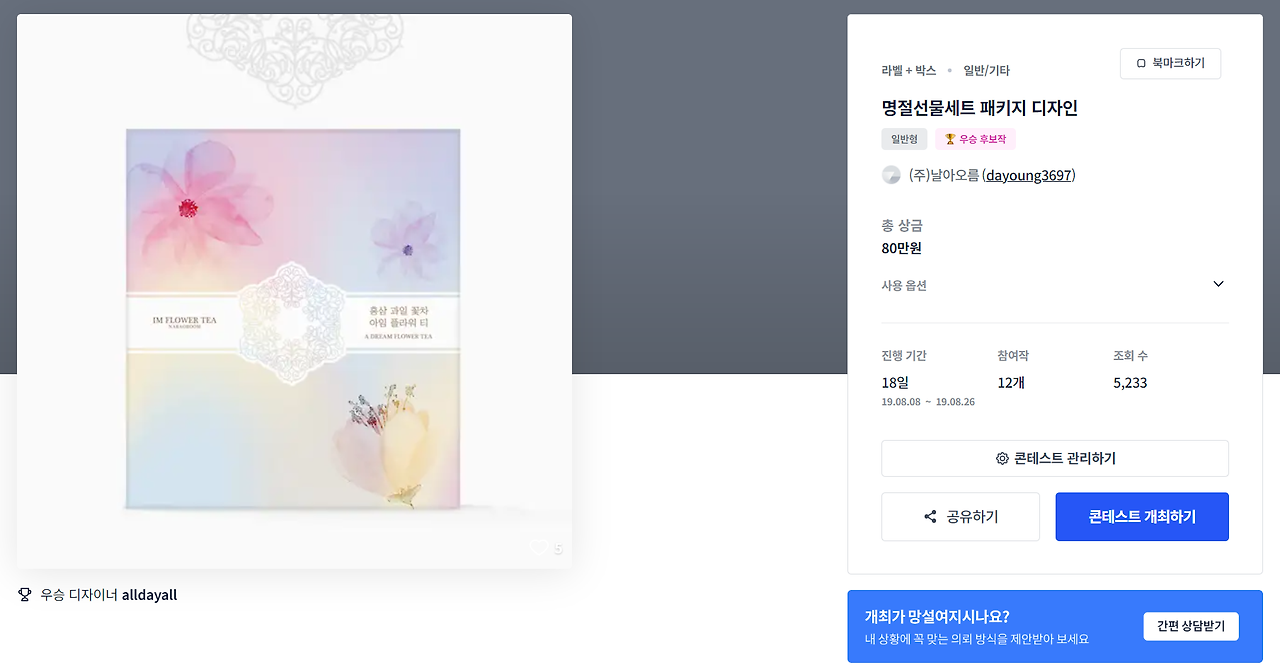Click the gear icon for contest management
Image resolution: width=1280 pixels, height=665 pixels.
click(x=1002, y=459)
